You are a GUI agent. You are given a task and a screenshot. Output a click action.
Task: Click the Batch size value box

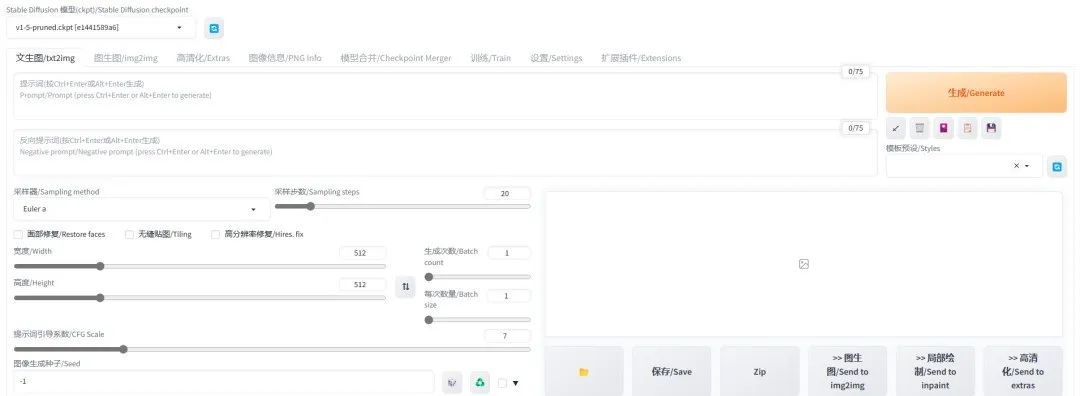[509, 295]
